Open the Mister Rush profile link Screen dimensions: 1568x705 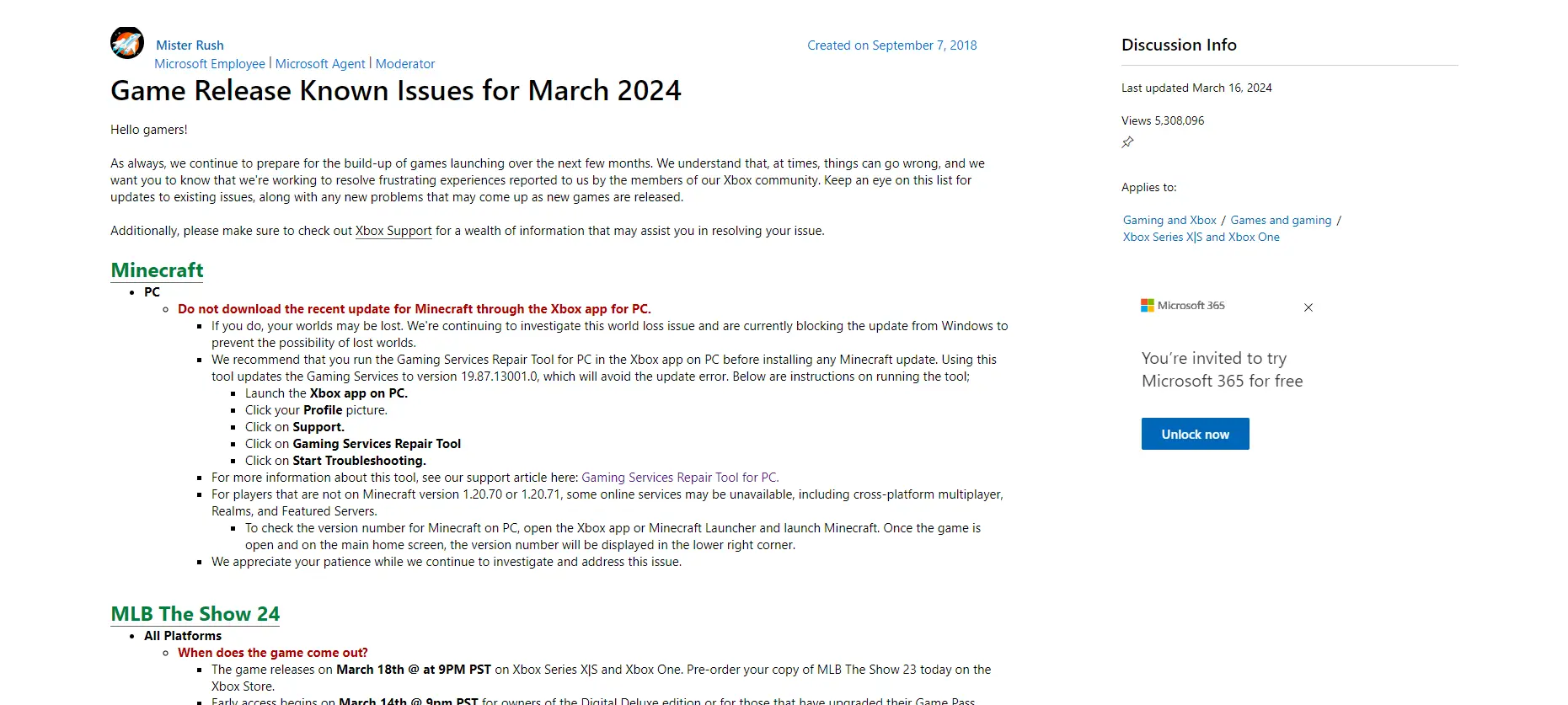coord(190,45)
